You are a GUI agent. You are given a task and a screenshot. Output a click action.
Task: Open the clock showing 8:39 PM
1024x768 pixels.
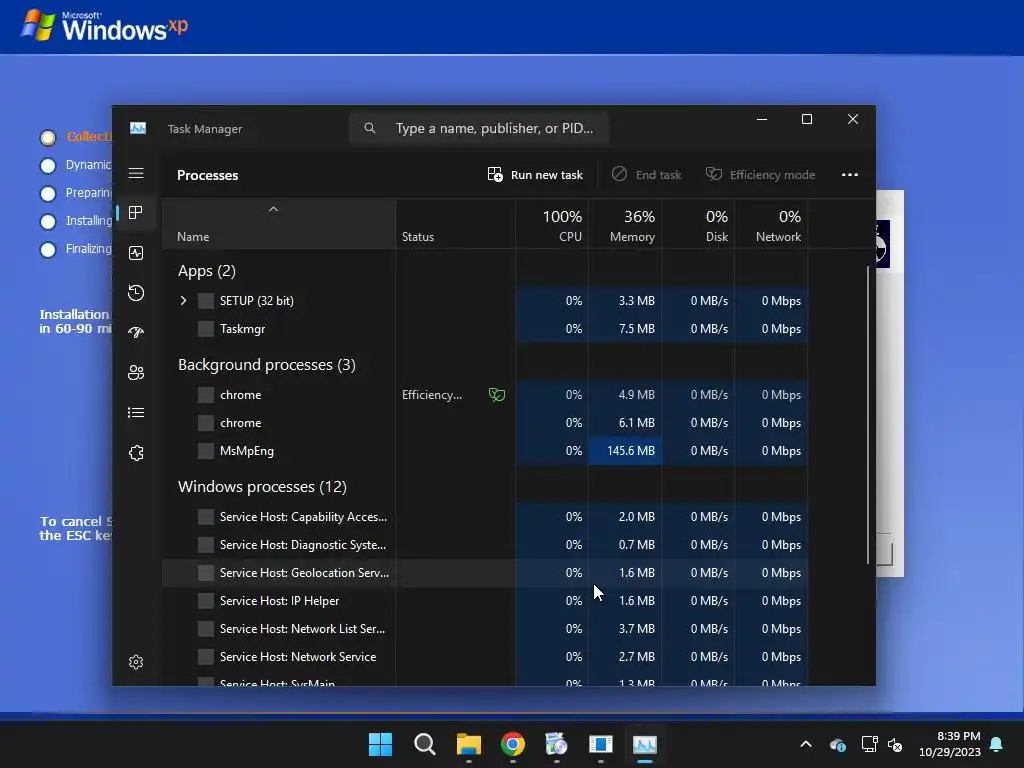[950, 744]
